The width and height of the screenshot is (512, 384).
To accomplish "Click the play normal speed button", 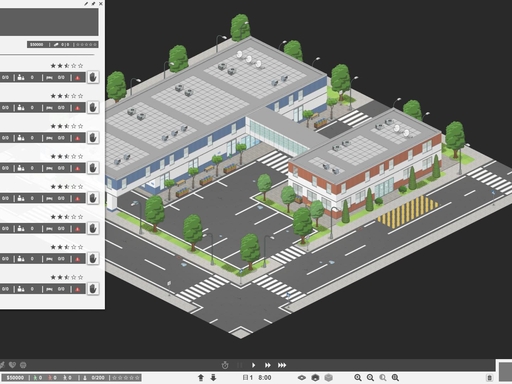I will click(253, 365).
